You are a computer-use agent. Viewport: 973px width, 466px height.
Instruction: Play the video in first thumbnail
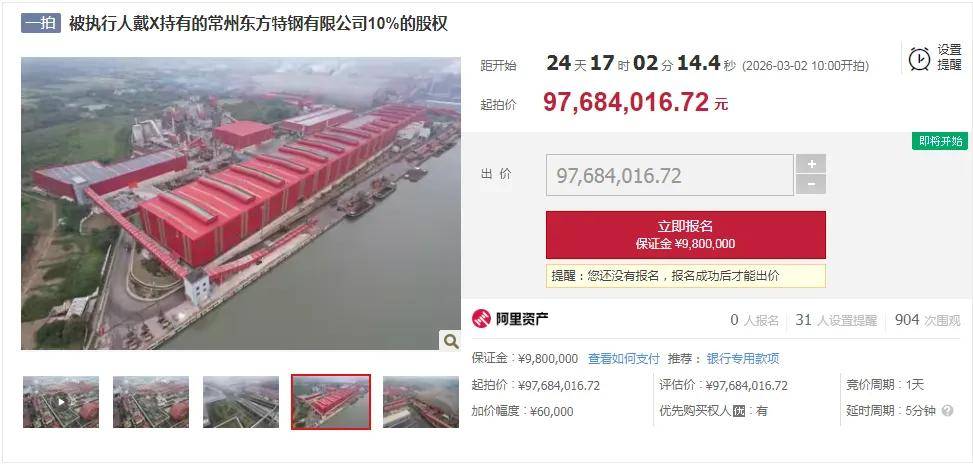pos(61,401)
